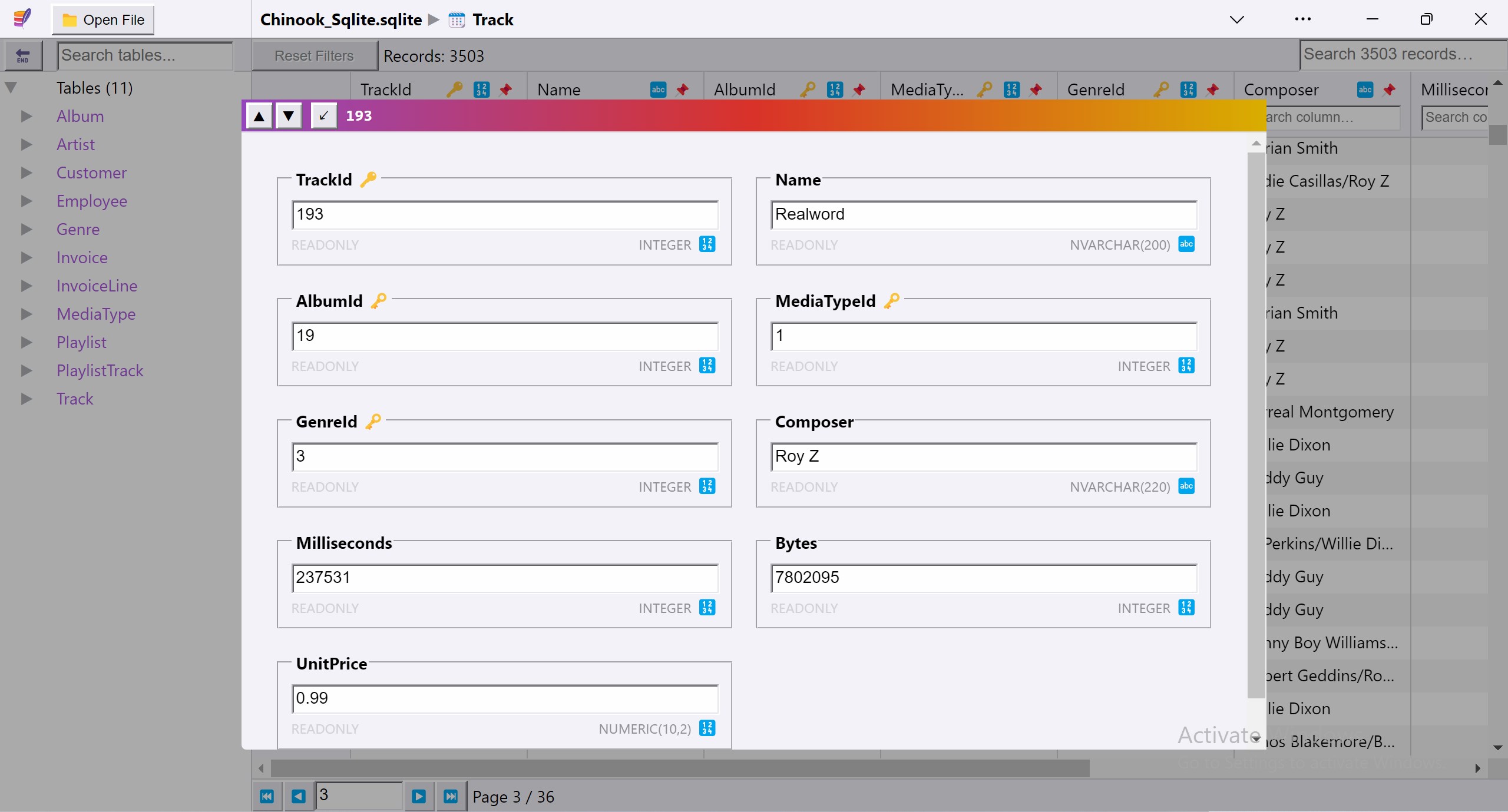Open the Invoice table

[x=82, y=257]
